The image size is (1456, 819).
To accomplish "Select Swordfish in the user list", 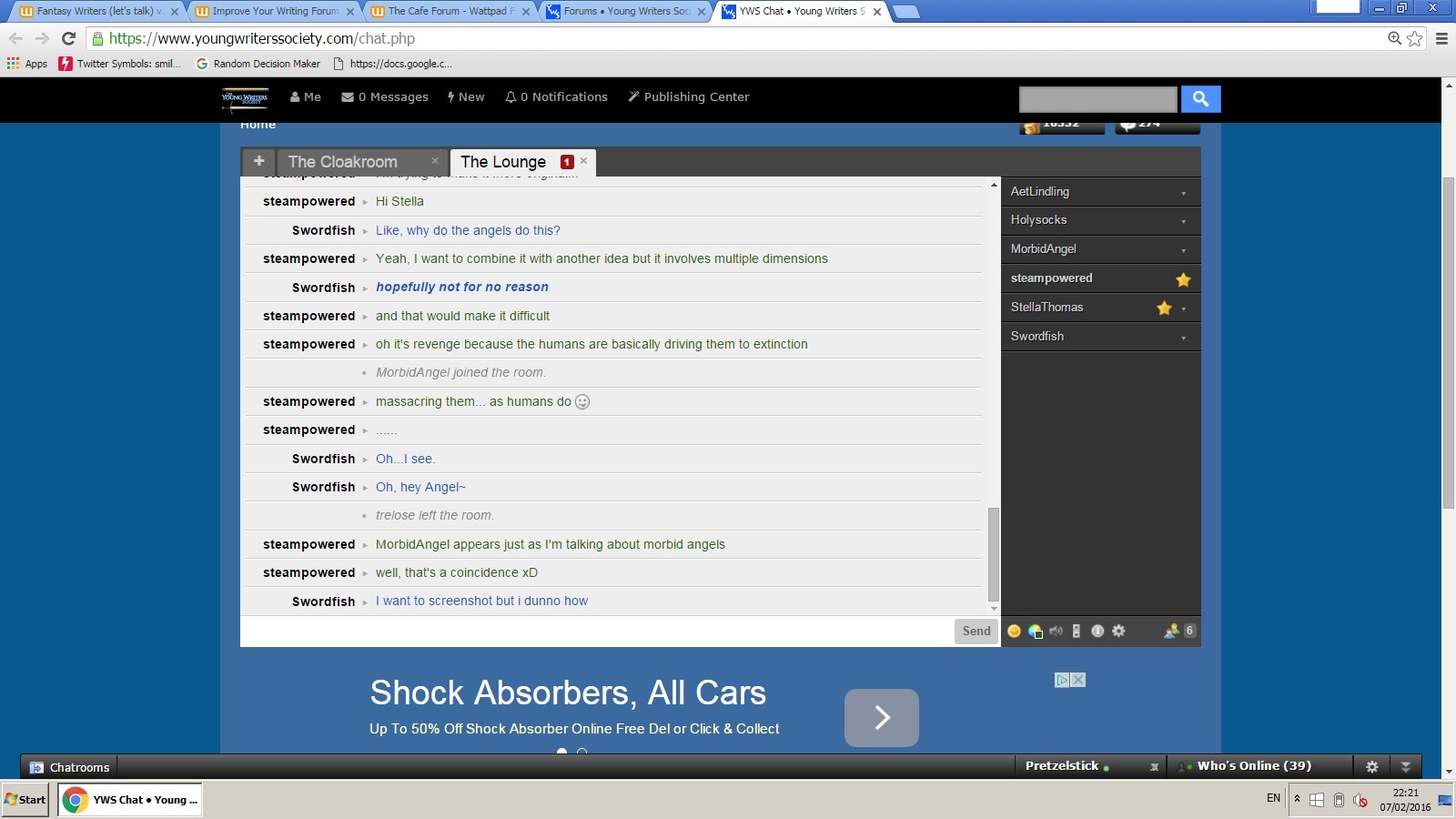I will click(x=1037, y=336).
